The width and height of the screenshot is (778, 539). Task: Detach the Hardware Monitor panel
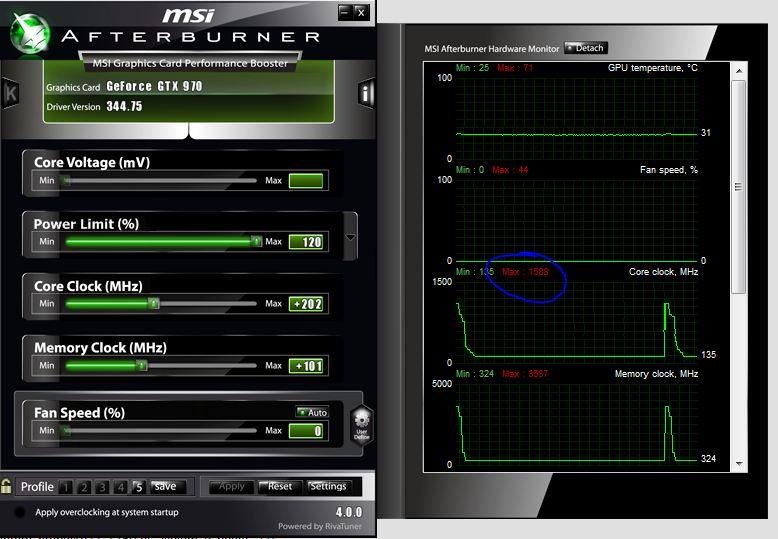[x=586, y=48]
